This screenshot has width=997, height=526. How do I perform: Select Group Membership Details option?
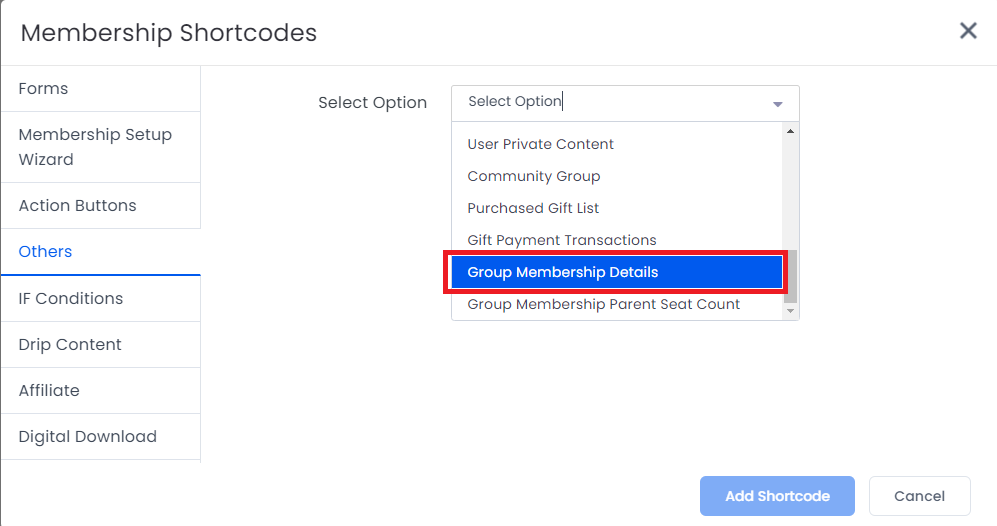(x=563, y=273)
